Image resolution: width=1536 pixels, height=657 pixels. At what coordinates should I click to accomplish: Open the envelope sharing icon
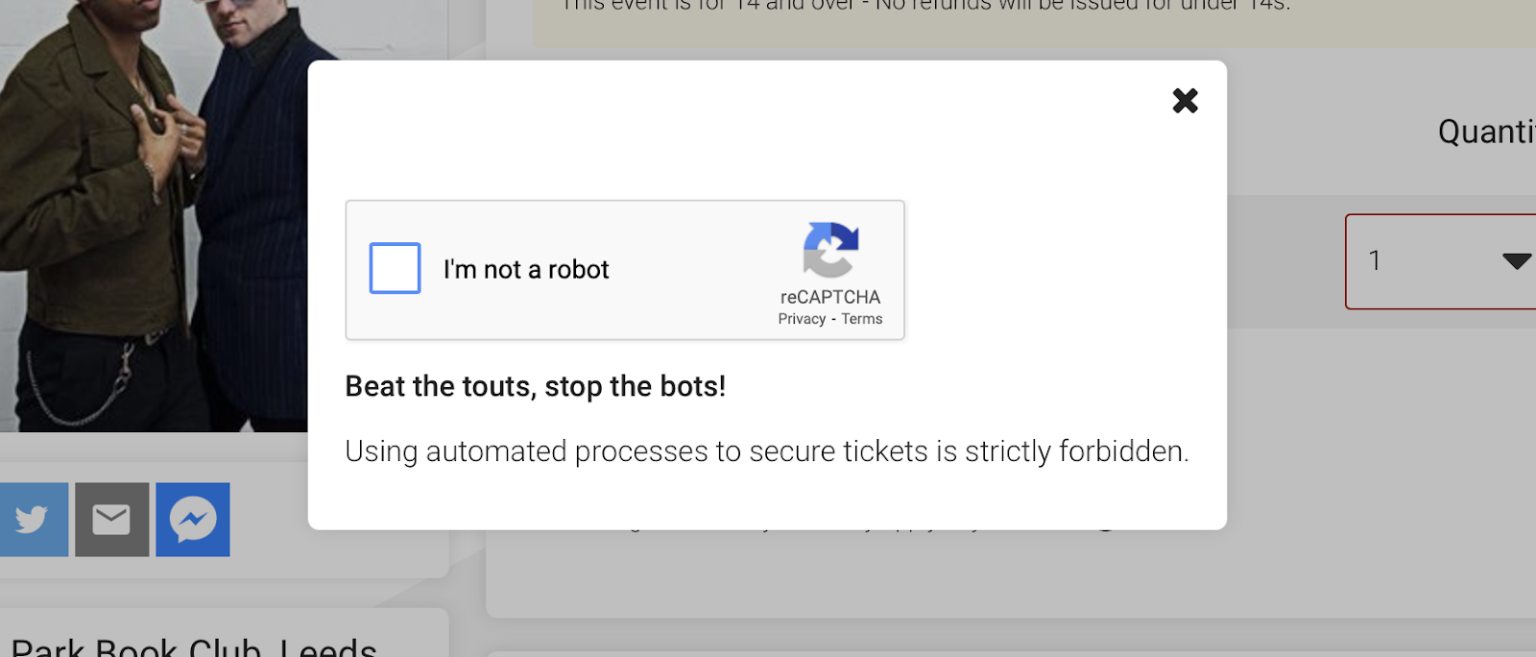[111, 519]
